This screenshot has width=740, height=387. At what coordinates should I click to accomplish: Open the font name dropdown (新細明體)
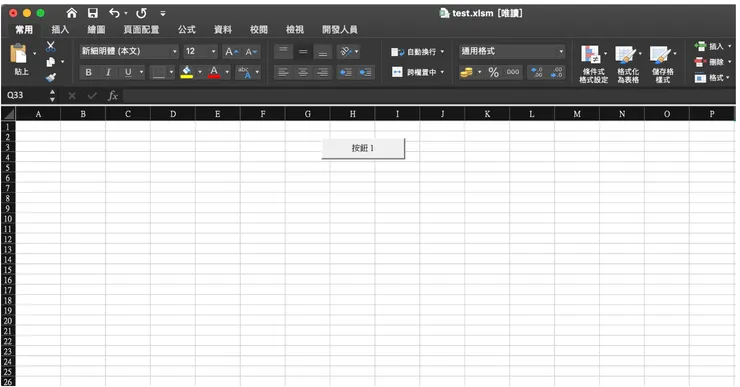[175, 51]
